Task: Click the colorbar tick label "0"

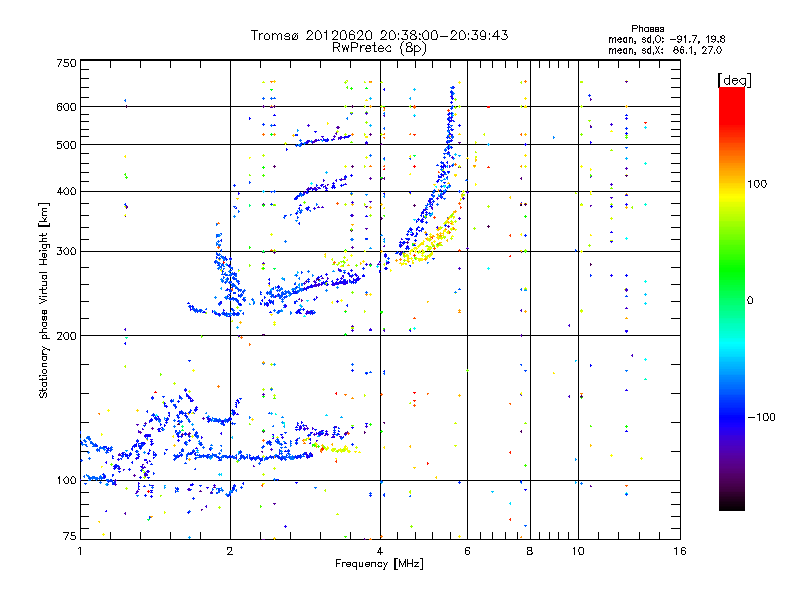Action: coord(750,301)
